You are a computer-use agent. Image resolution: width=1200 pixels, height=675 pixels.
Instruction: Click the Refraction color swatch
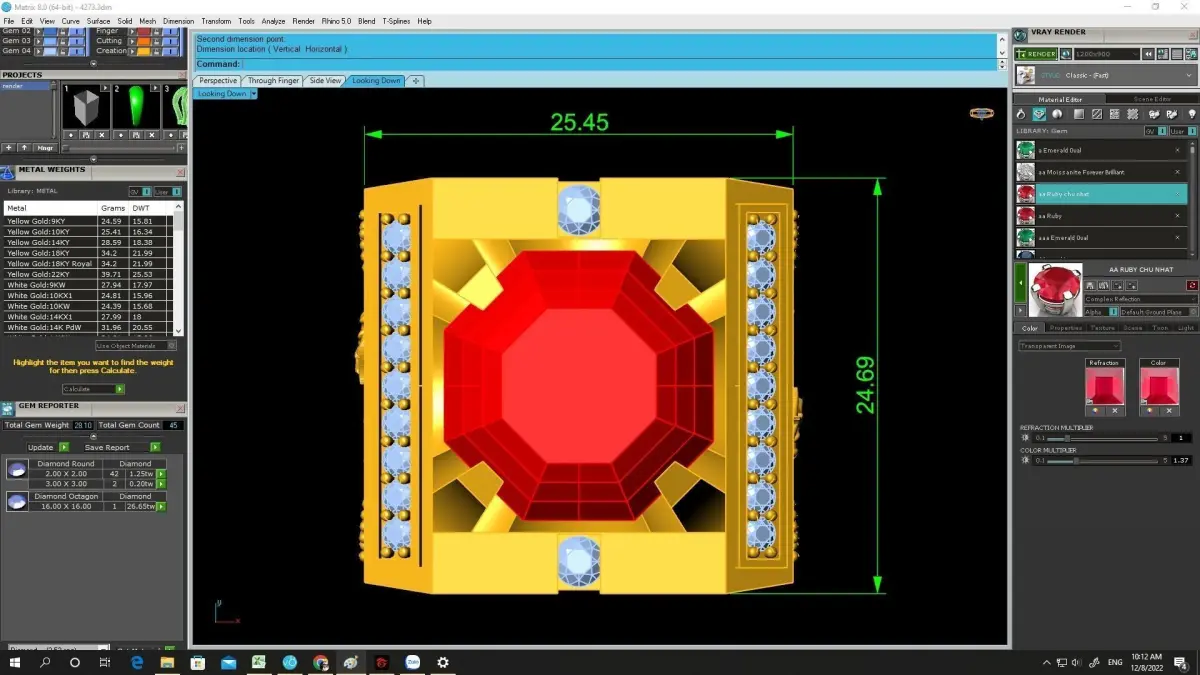pyautogui.click(x=1104, y=385)
